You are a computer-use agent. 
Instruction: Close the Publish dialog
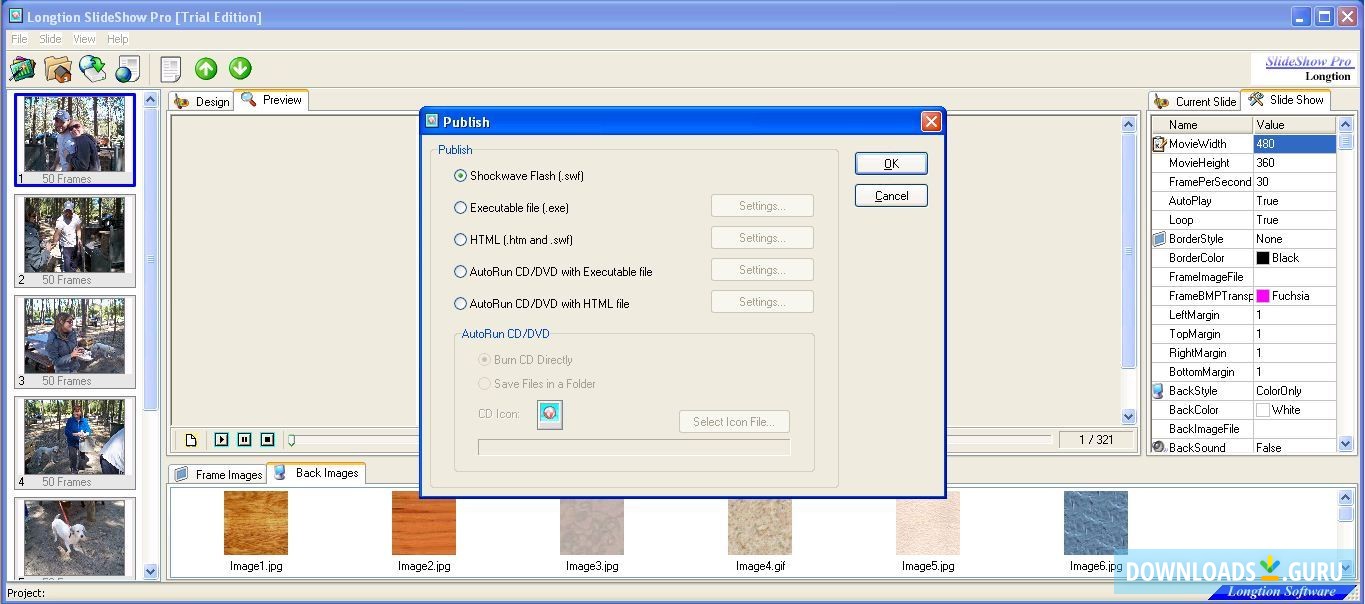pos(931,122)
